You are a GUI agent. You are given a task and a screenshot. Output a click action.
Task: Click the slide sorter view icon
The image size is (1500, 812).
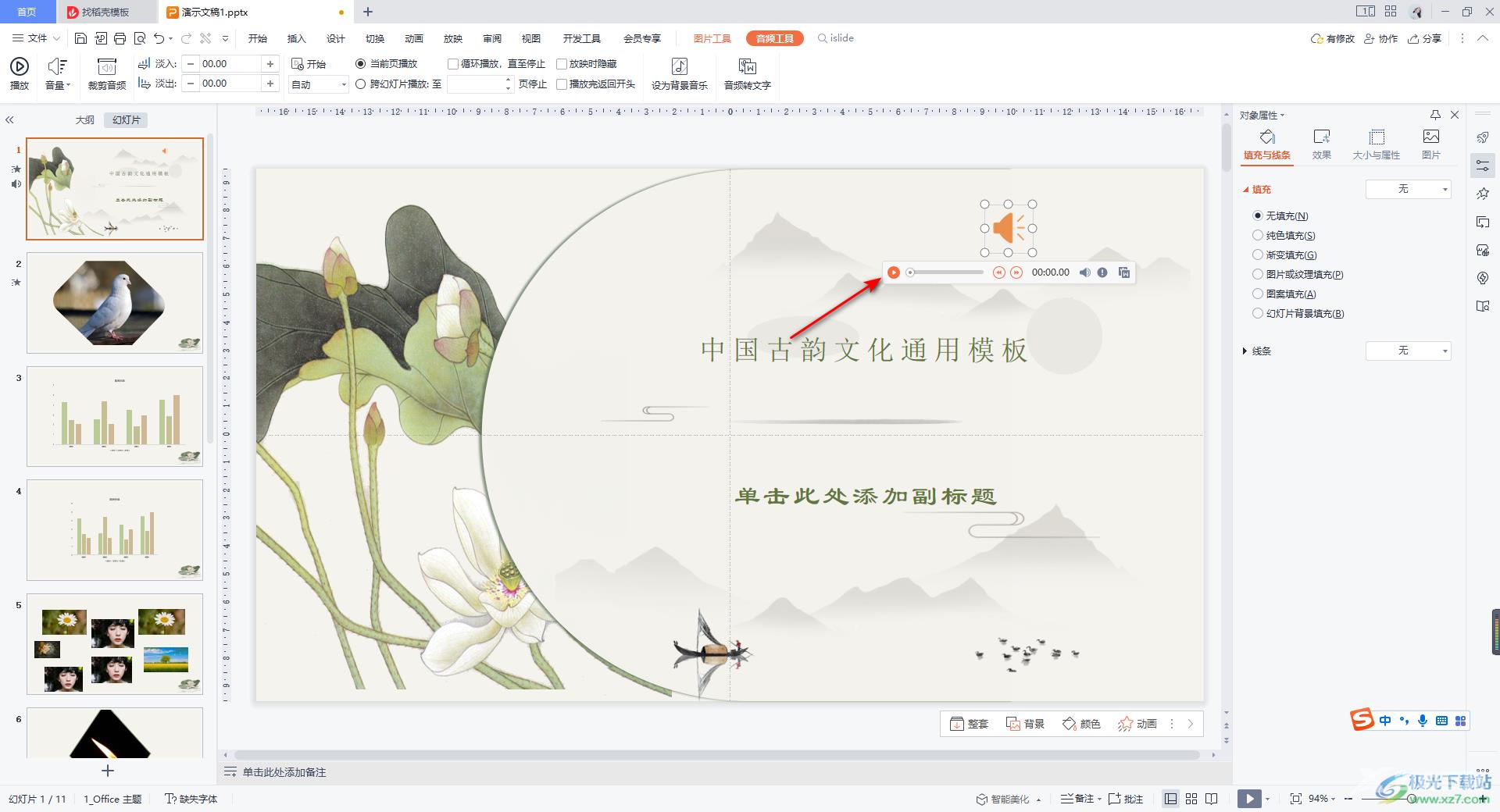(1191, 799)
